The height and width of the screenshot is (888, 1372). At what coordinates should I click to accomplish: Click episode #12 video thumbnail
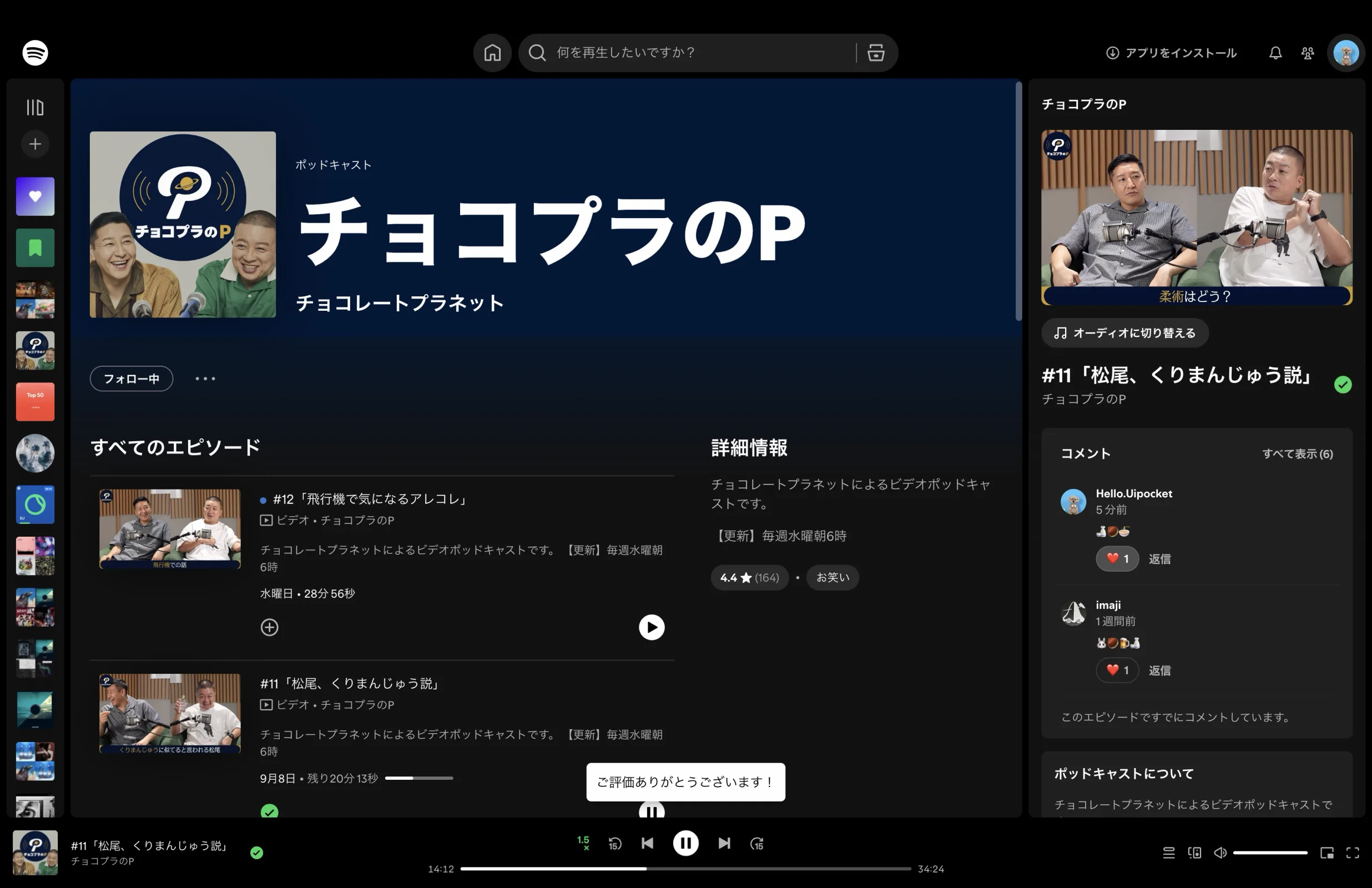point(169,529)
